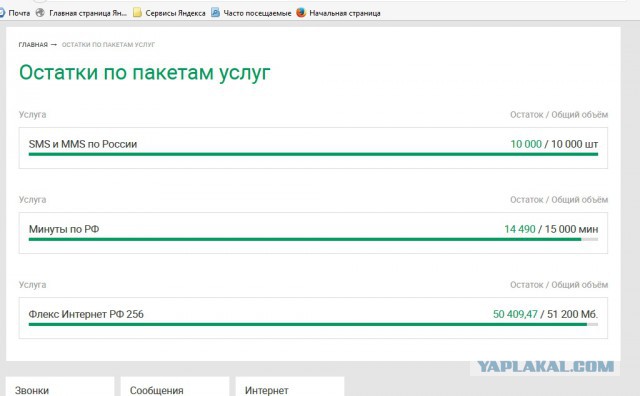
Task: Click the folder icon of Сервисы Яндекса
Action: coord(138,13)
